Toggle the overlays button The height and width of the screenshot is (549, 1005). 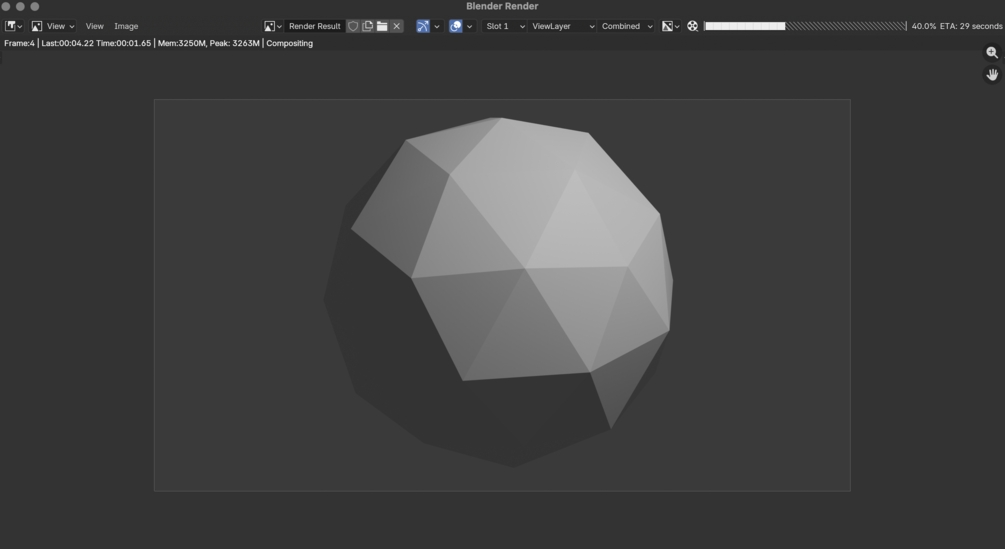456,26
